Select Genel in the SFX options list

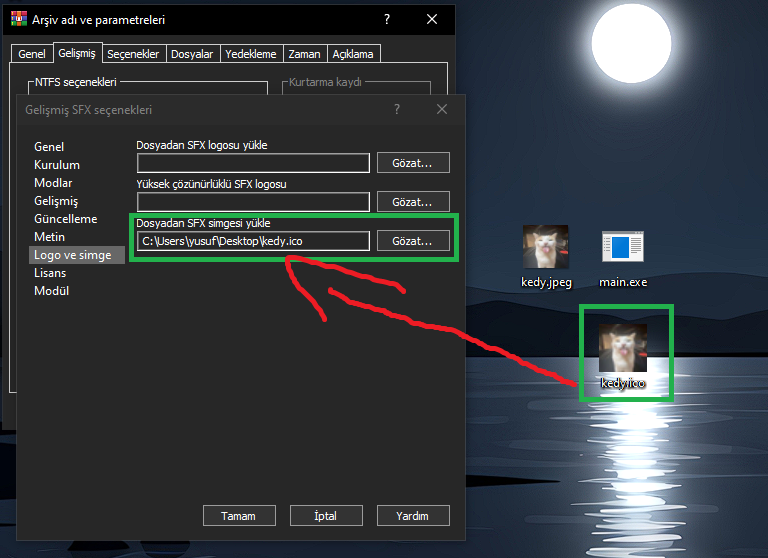49,146
